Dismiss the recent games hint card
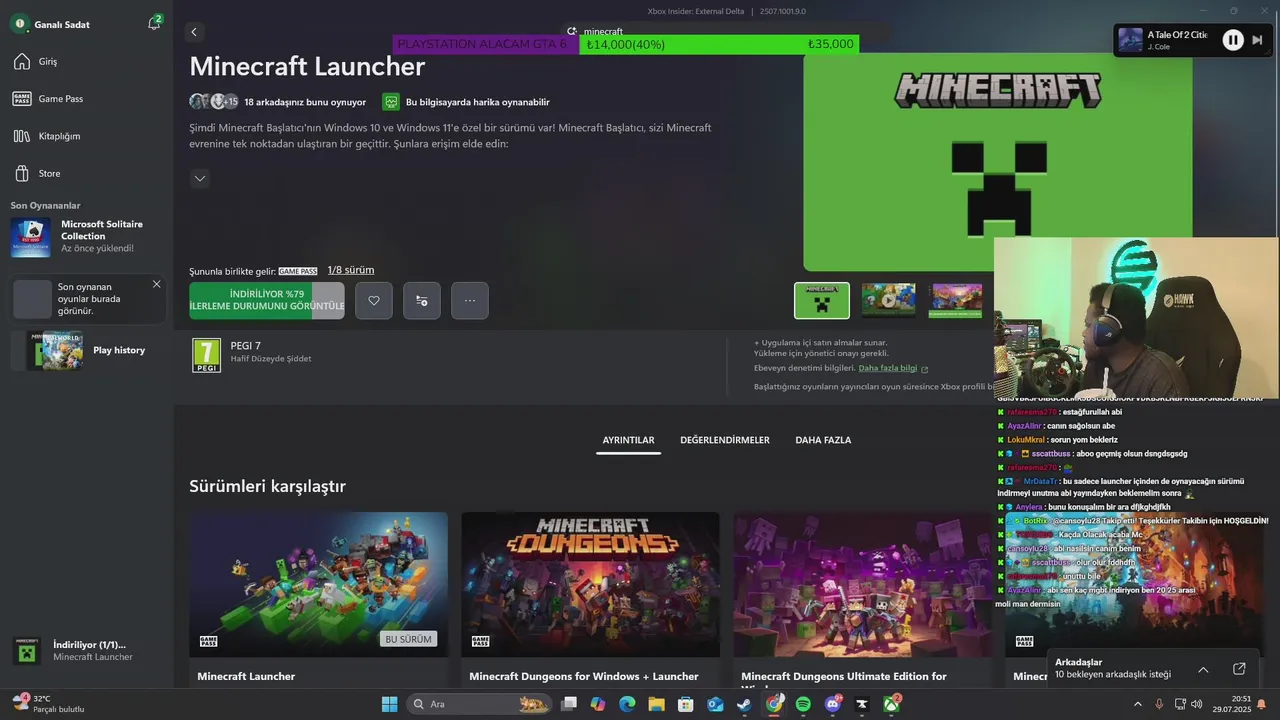This screenshot has width=1280, height=720. click(156, 284)
